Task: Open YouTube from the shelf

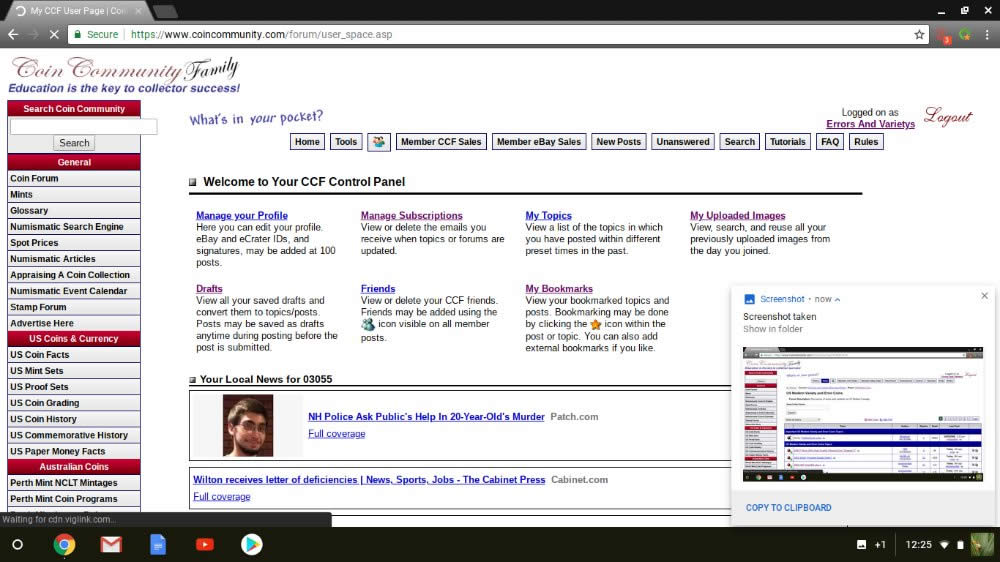Action: tap(205, 544)
